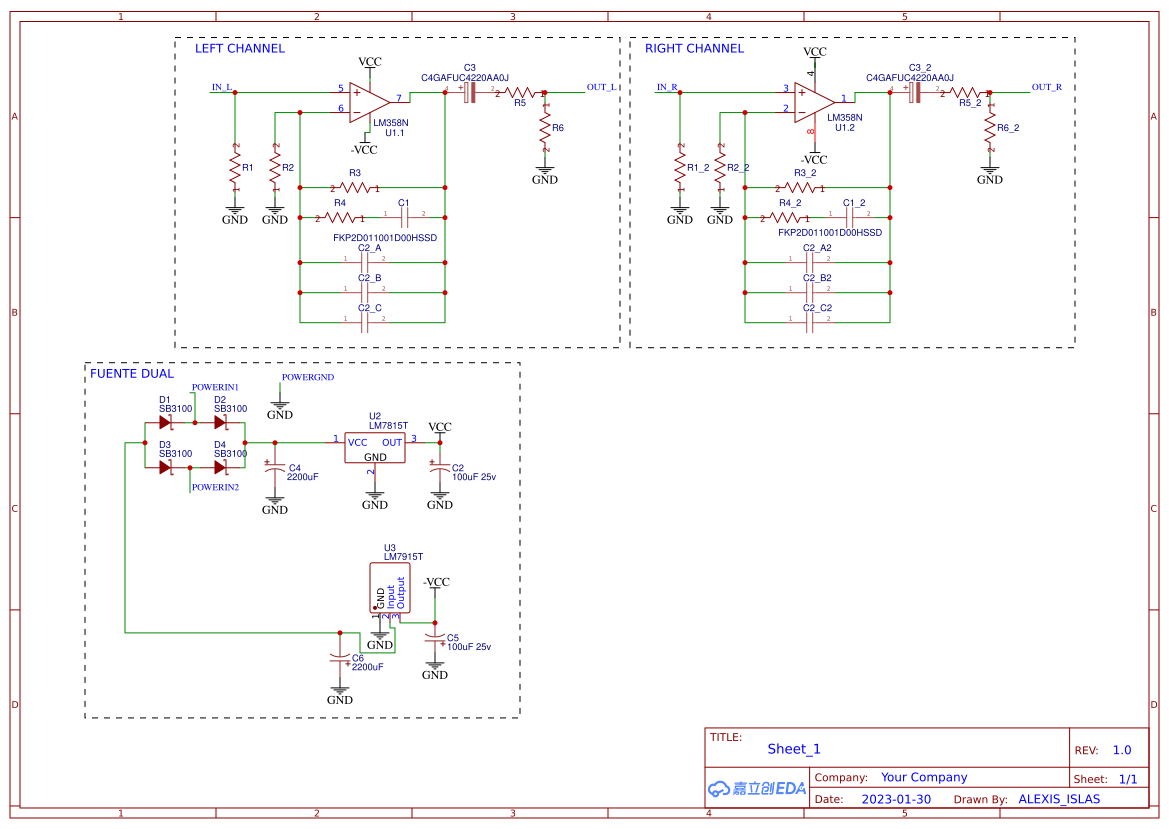
Task: Select electrolytic capacitor C6
Action: coord(340,656)
